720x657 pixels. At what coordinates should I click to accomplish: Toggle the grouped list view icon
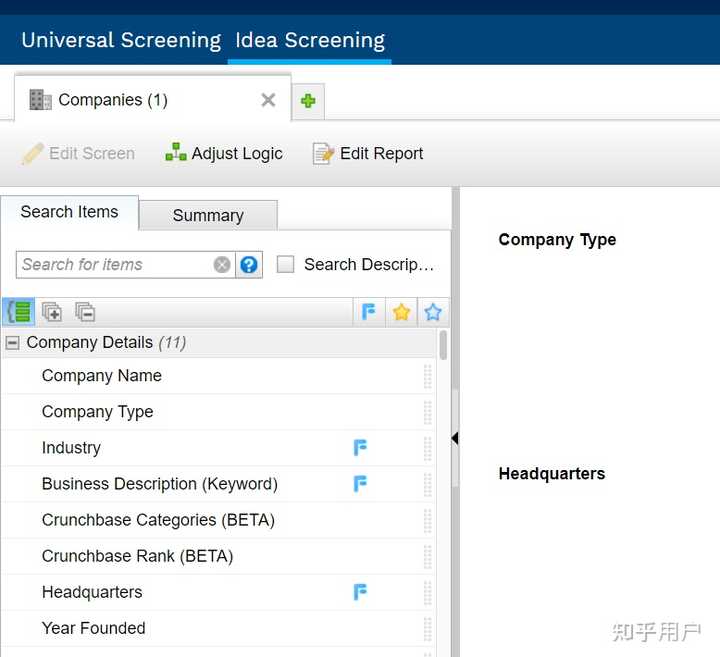click(x=18, y=312)
